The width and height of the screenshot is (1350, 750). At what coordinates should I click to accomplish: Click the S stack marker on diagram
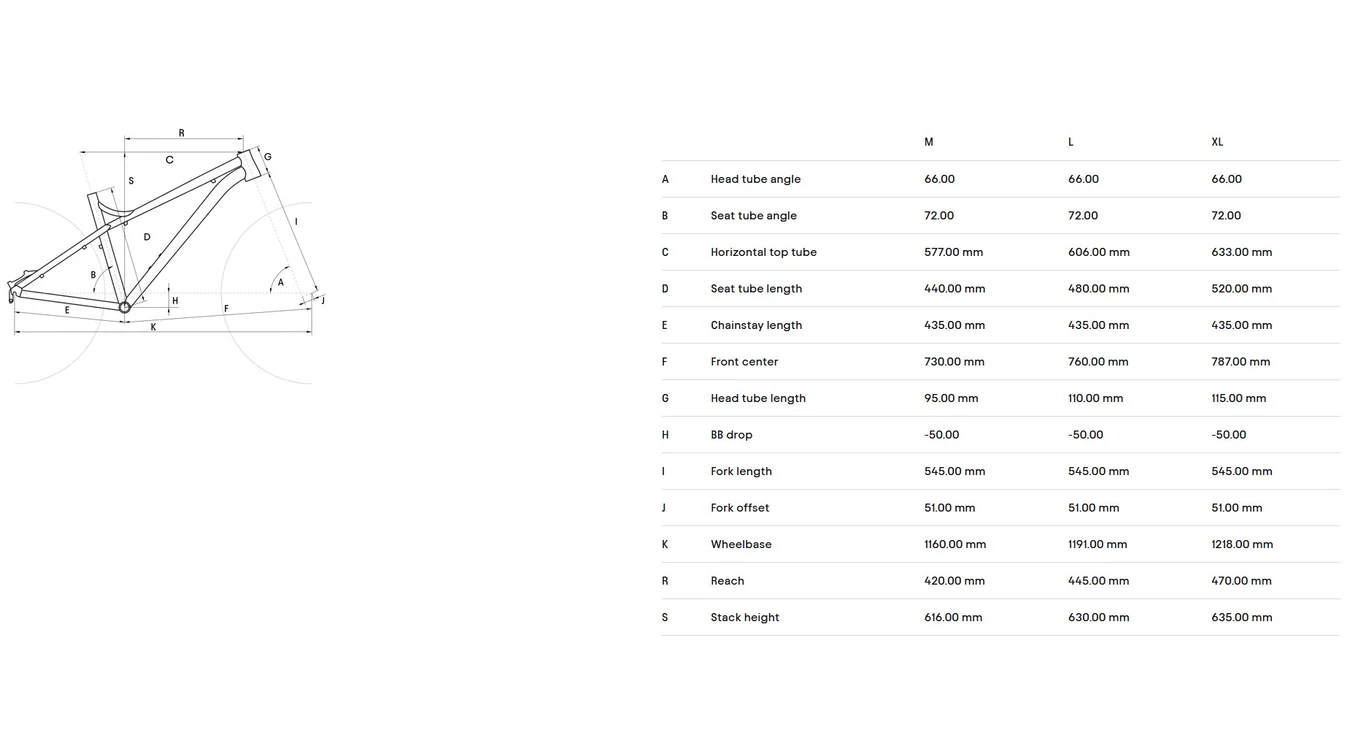pos(131,181)
